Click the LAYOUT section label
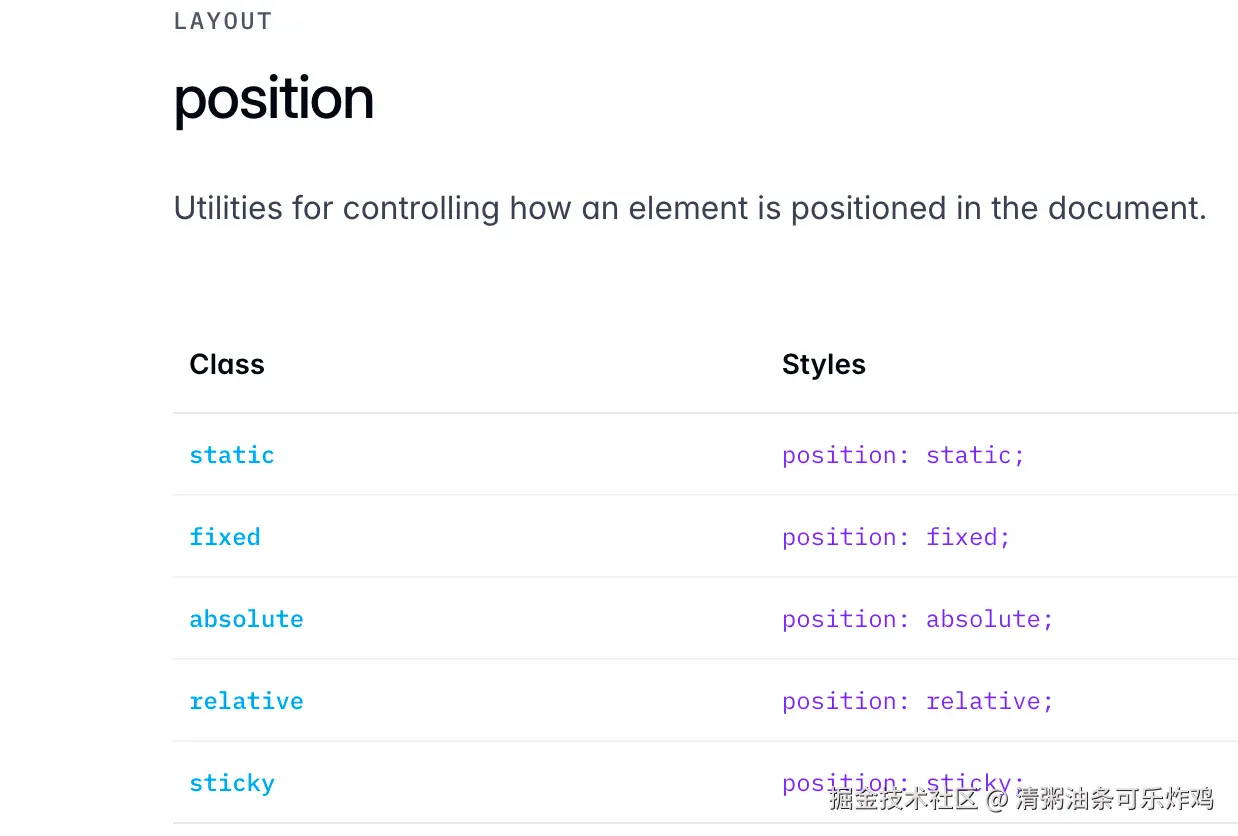This screenshot has height=836, width=1238. (x=223, y=21)
